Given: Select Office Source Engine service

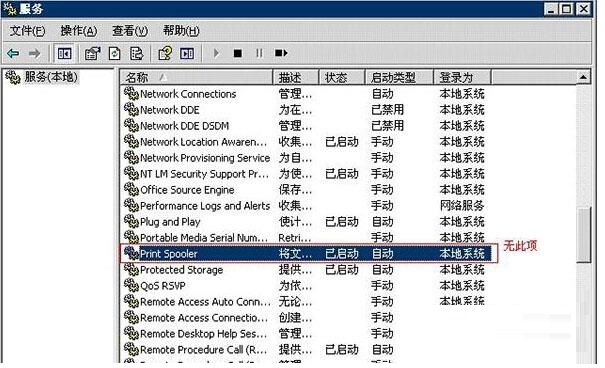Looking at the screenshot, I should [305, 190].
